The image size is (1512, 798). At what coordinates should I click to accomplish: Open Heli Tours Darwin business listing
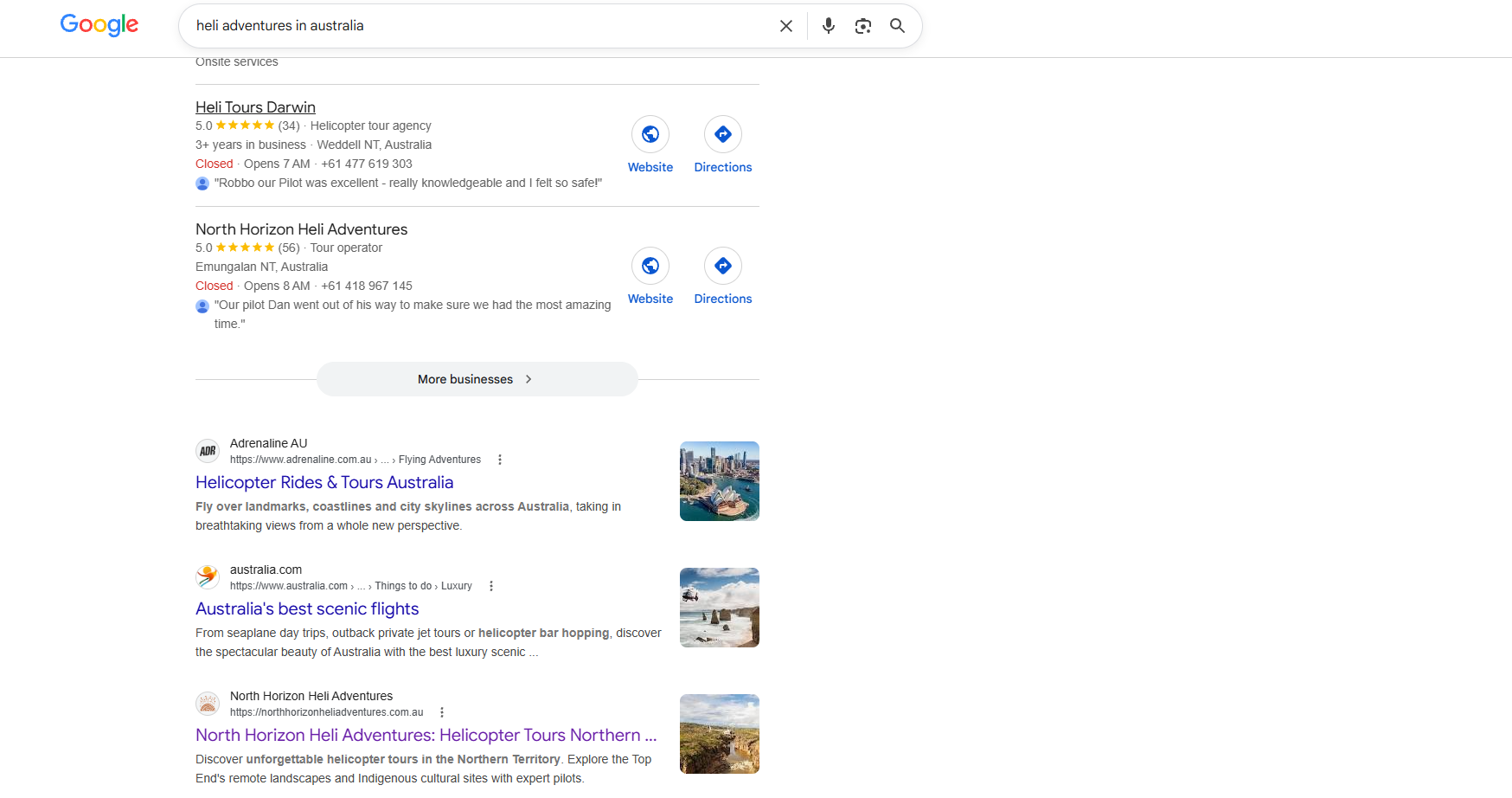[255, 107]
